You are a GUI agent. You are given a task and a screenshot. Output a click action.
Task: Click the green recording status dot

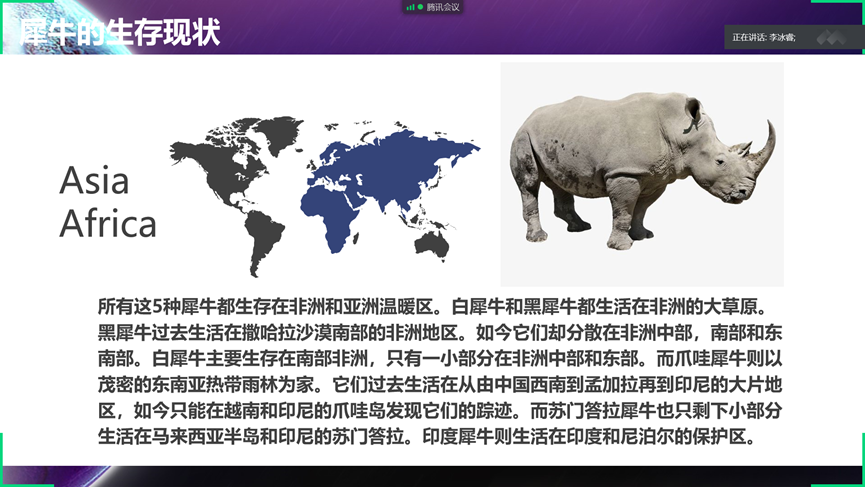pos(420,7)
